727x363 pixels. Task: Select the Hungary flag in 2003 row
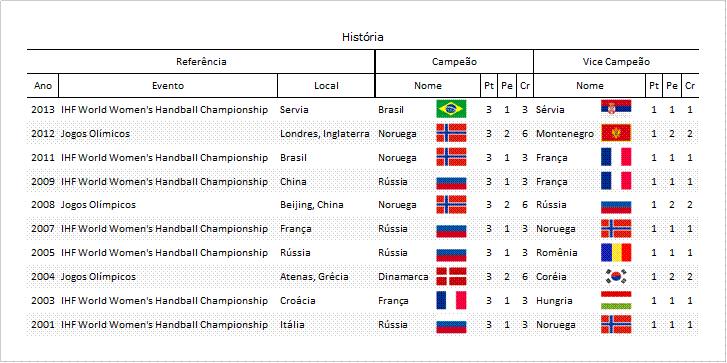616,300
